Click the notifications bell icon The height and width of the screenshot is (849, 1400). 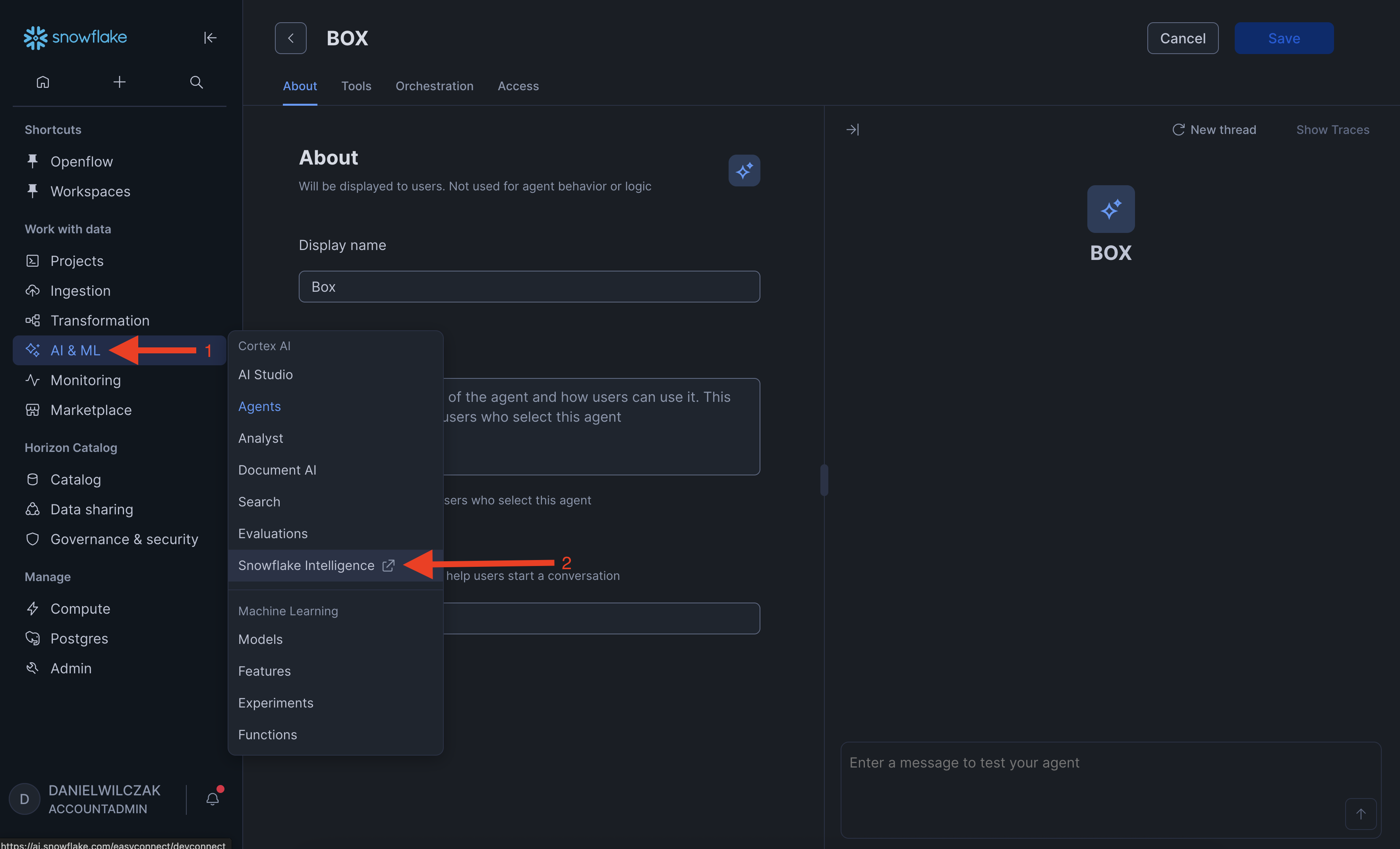213,799
